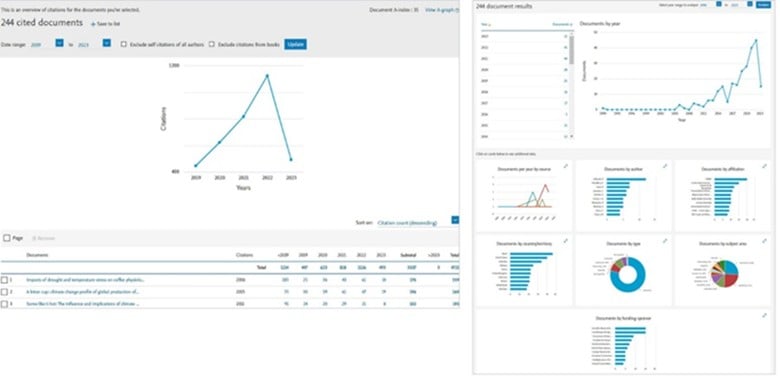The height and width of the screenshot is (385, 780).
Task: Expand the Documents by subject area chart
Action: point(764,241)
